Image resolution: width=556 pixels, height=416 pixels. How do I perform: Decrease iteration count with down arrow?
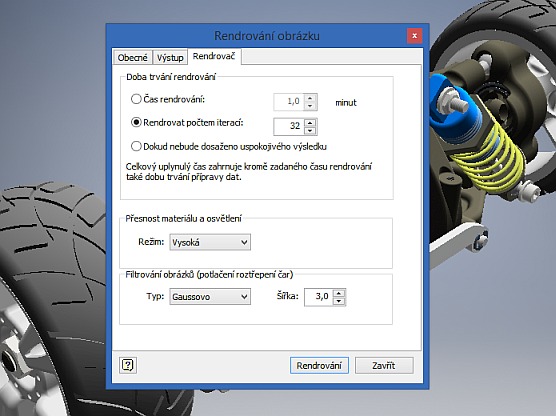[310, 131]
